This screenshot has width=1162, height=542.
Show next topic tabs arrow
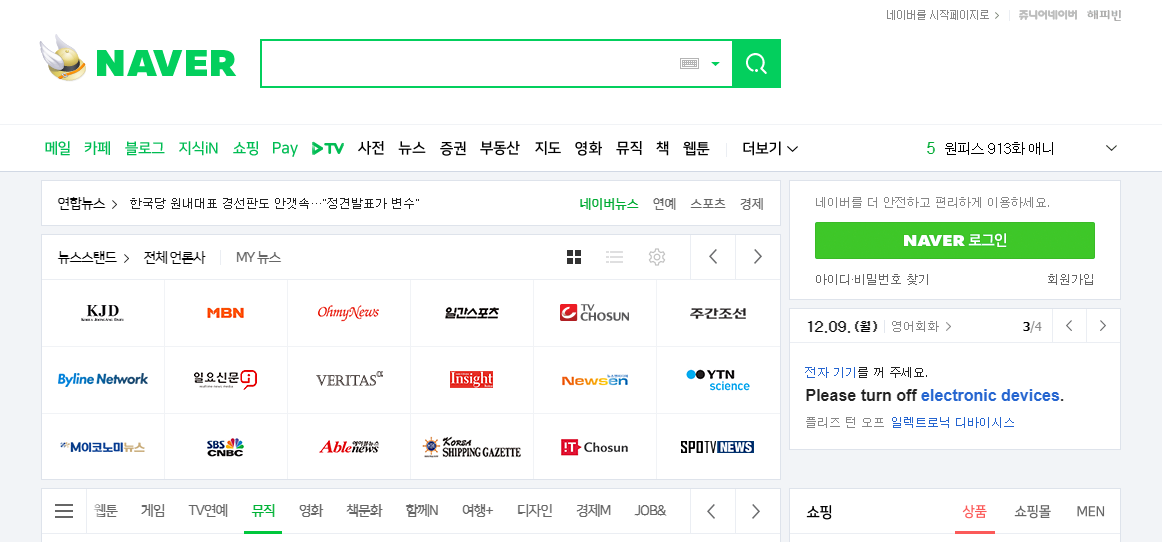756,511
